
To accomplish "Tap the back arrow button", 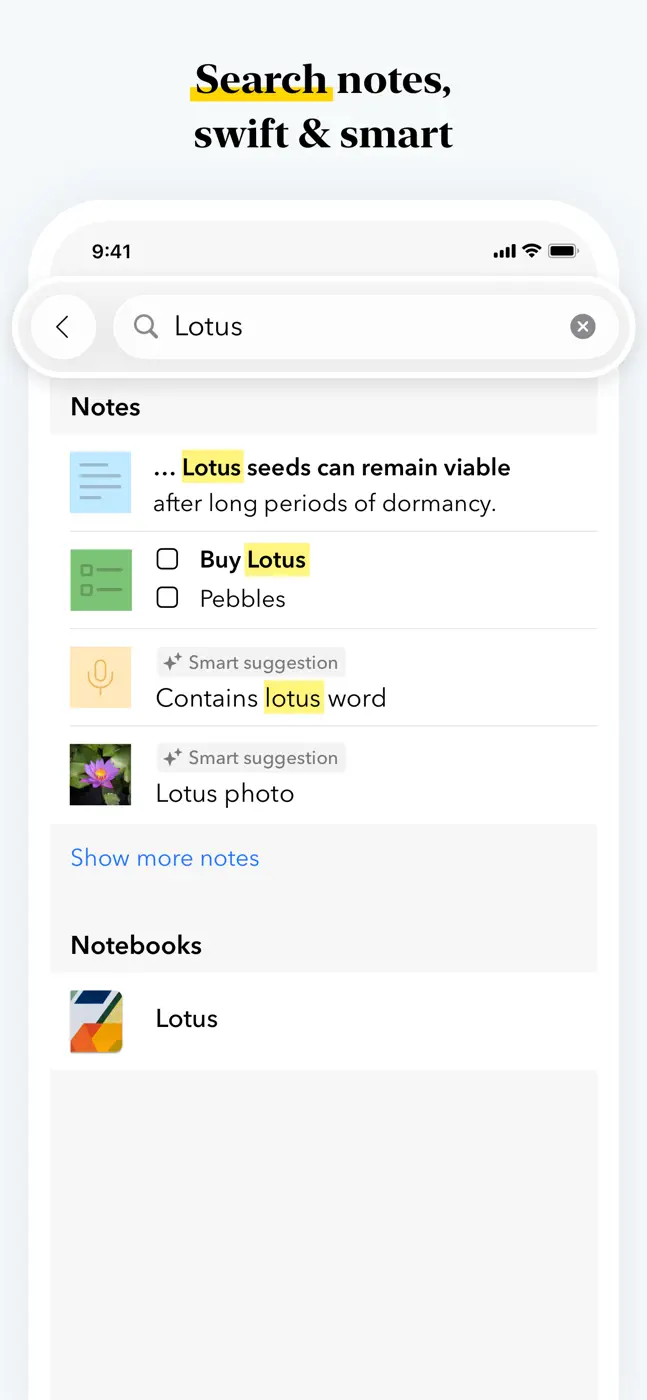I will click(x=63, y=326).
